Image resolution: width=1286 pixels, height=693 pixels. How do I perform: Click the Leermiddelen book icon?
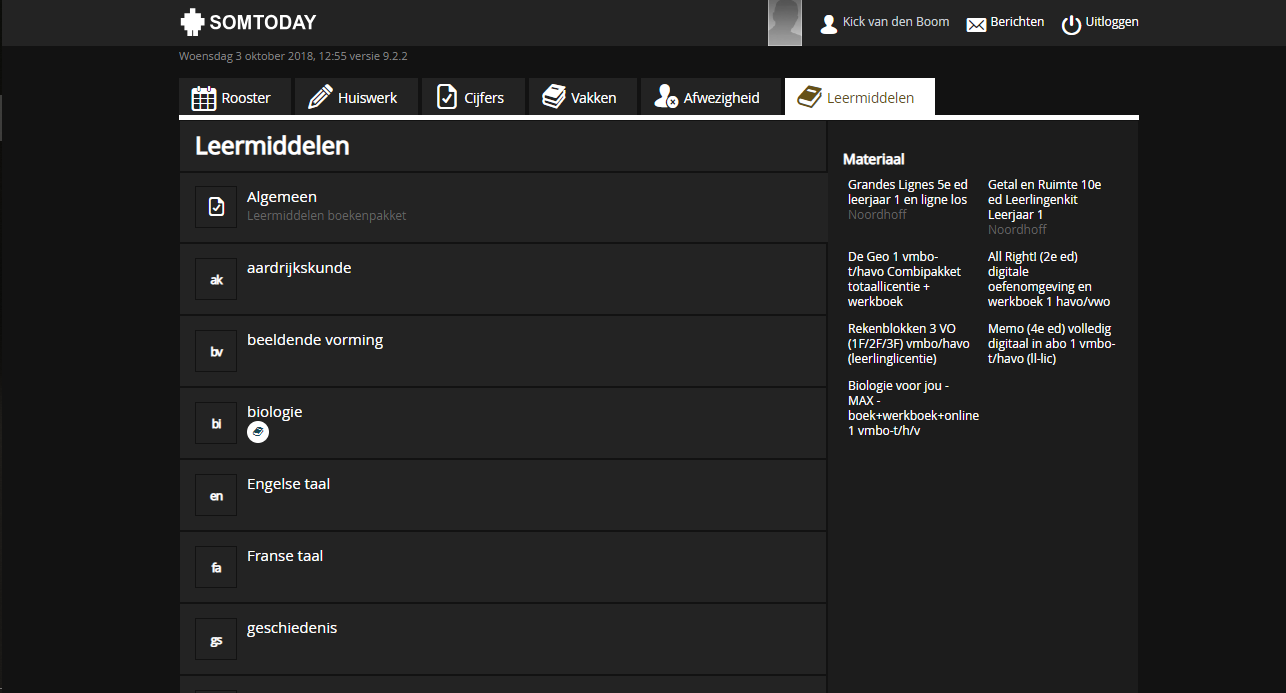[x=809, y=97]
